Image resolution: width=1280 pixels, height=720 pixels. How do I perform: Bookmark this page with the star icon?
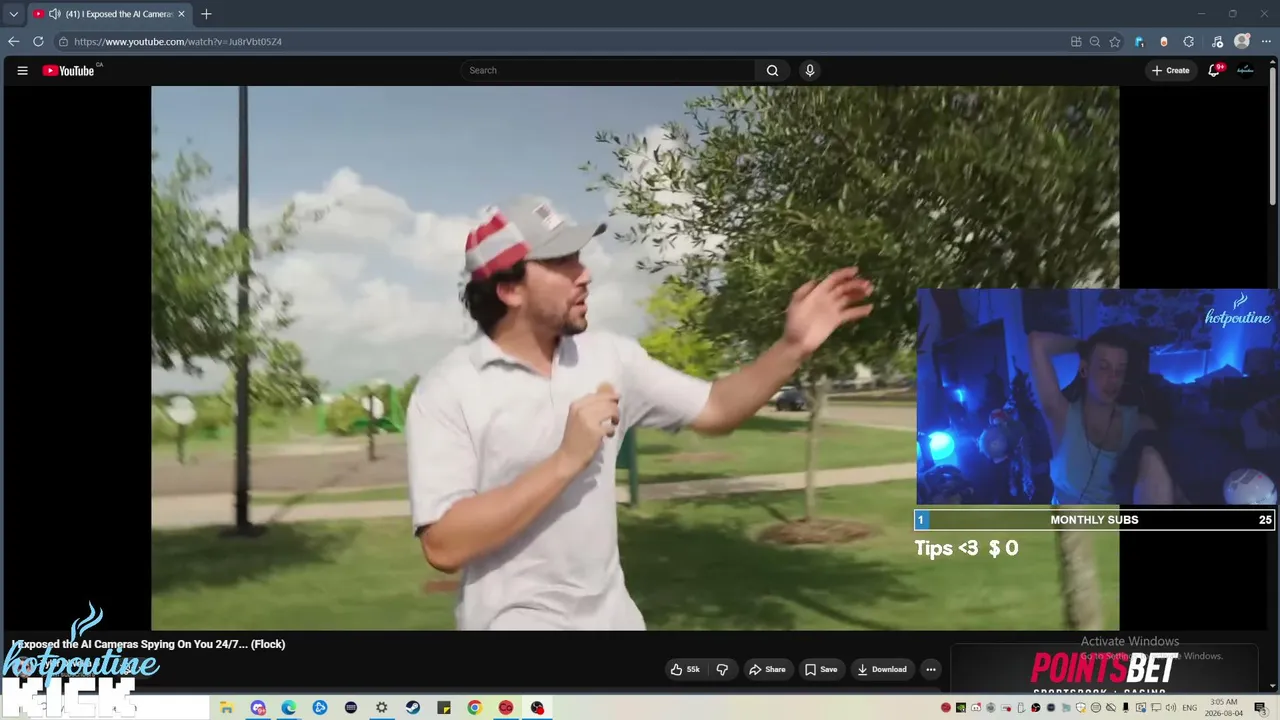1115,42
